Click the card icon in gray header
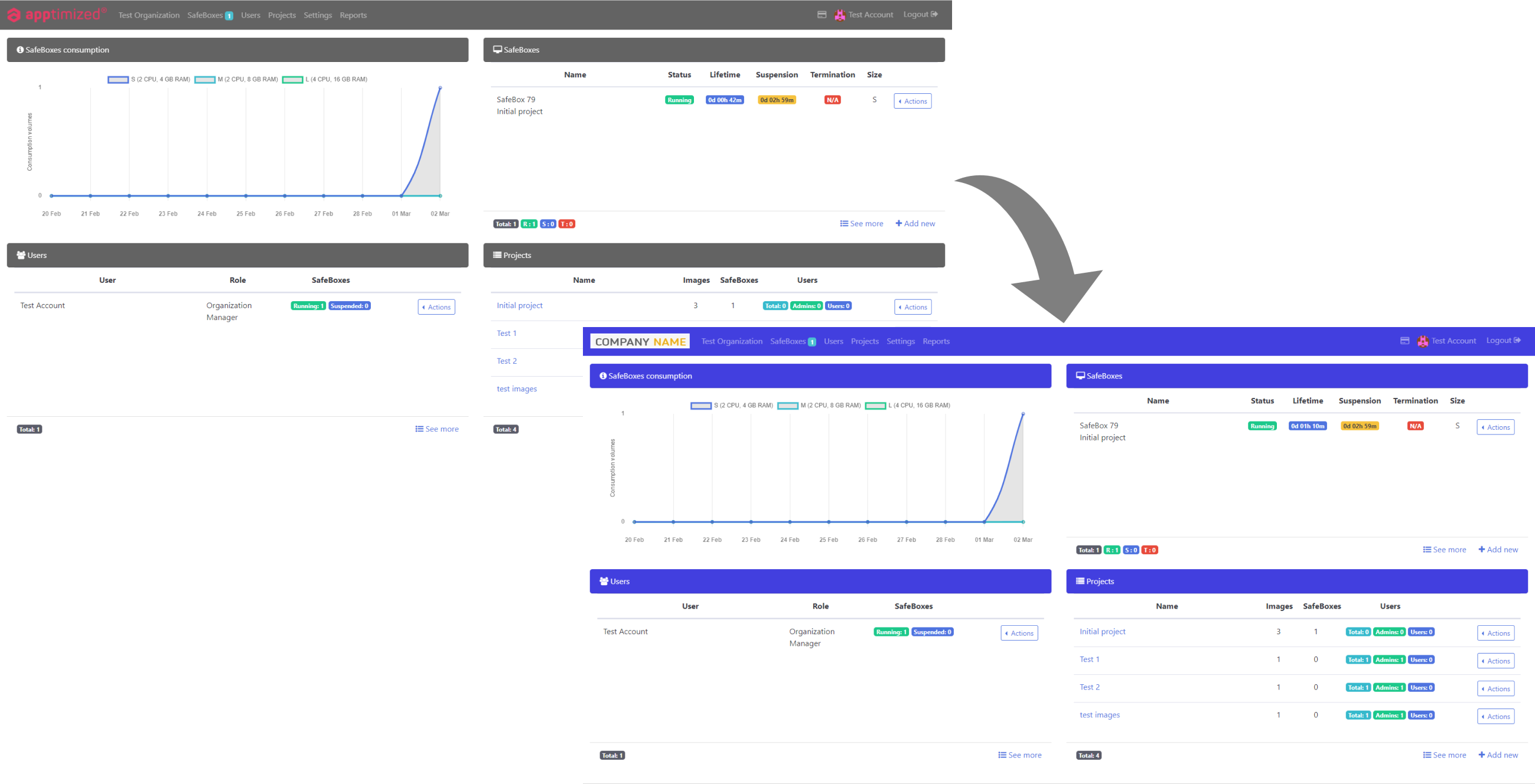Screen dimensions: 1535x784 [822, 14]
